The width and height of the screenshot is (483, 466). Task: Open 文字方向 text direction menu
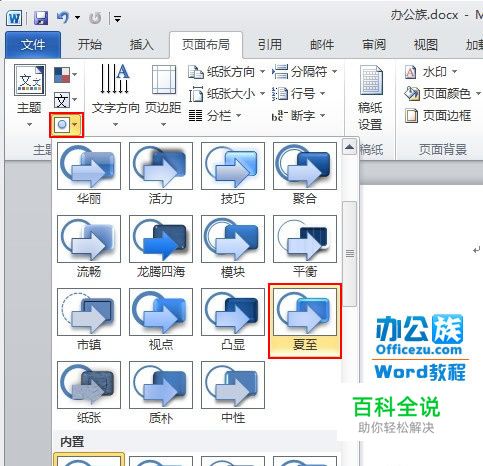point(115,96)
